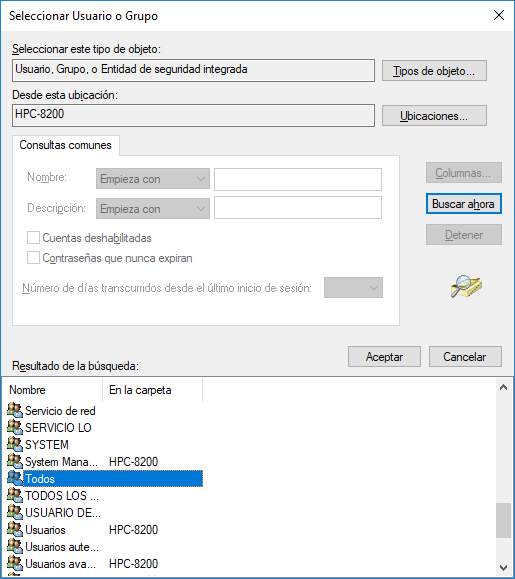The height and width of the screenshot is (579, 515).
Task: Toggle Contraseñas que nunca expiran checkbox
Action: 33,257
